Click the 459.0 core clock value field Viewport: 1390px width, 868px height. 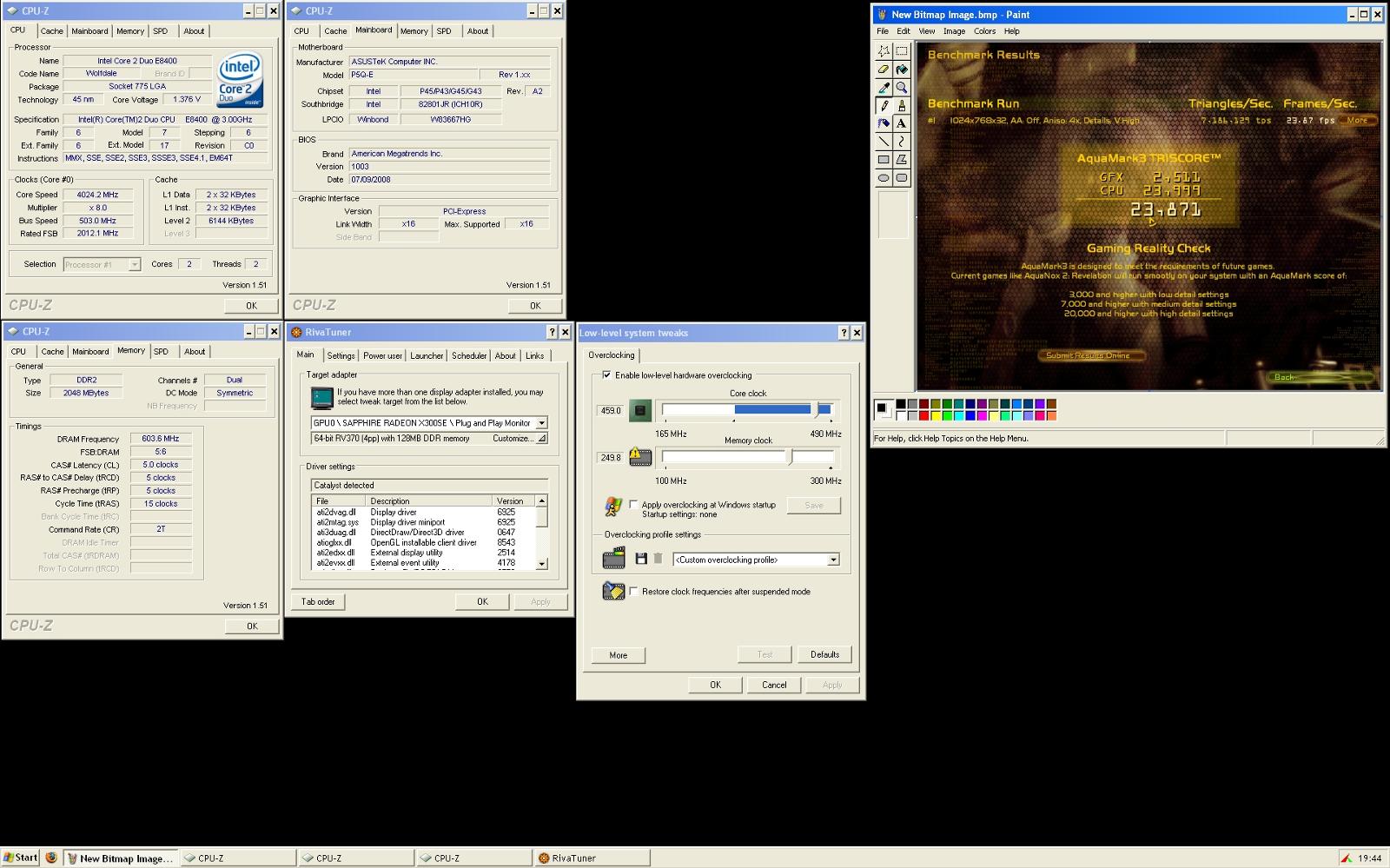click(611, 410)
